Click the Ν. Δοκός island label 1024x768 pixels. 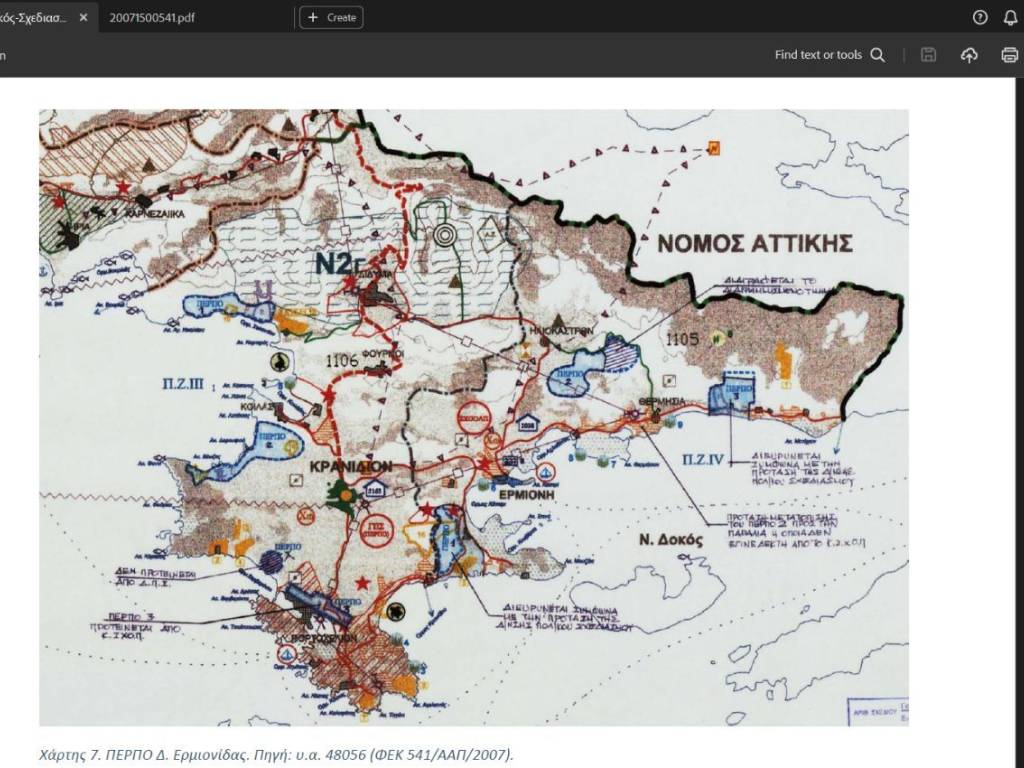(x=671, y=540)
